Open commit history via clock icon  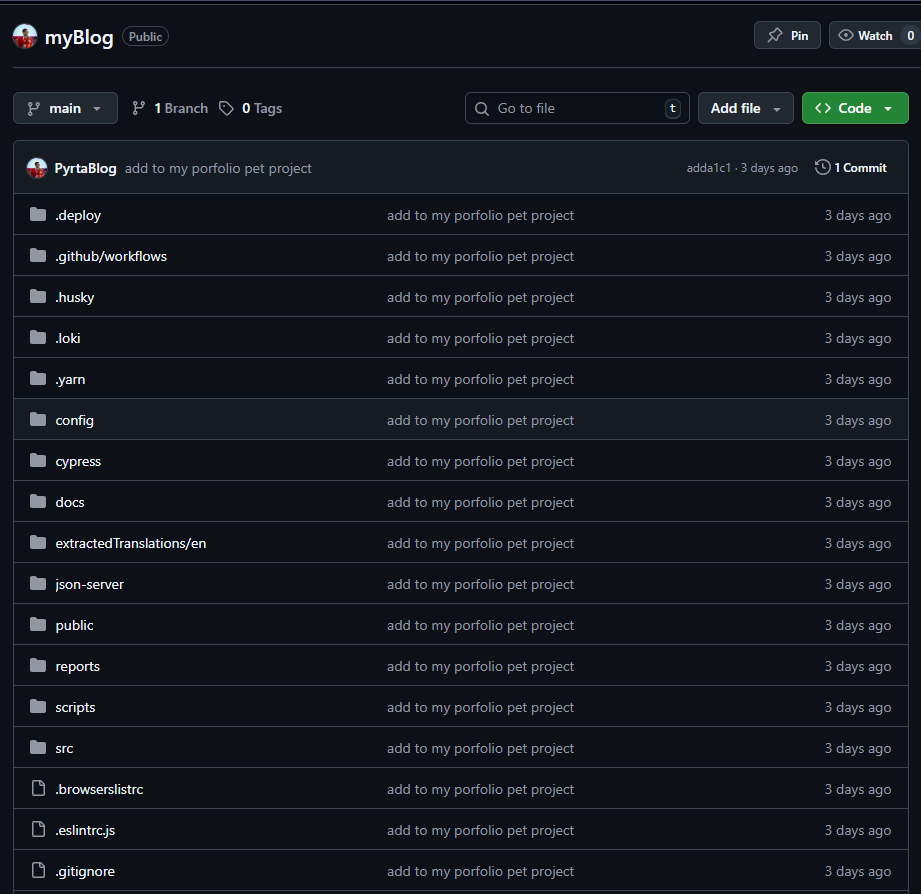click(x=823, y=168)
